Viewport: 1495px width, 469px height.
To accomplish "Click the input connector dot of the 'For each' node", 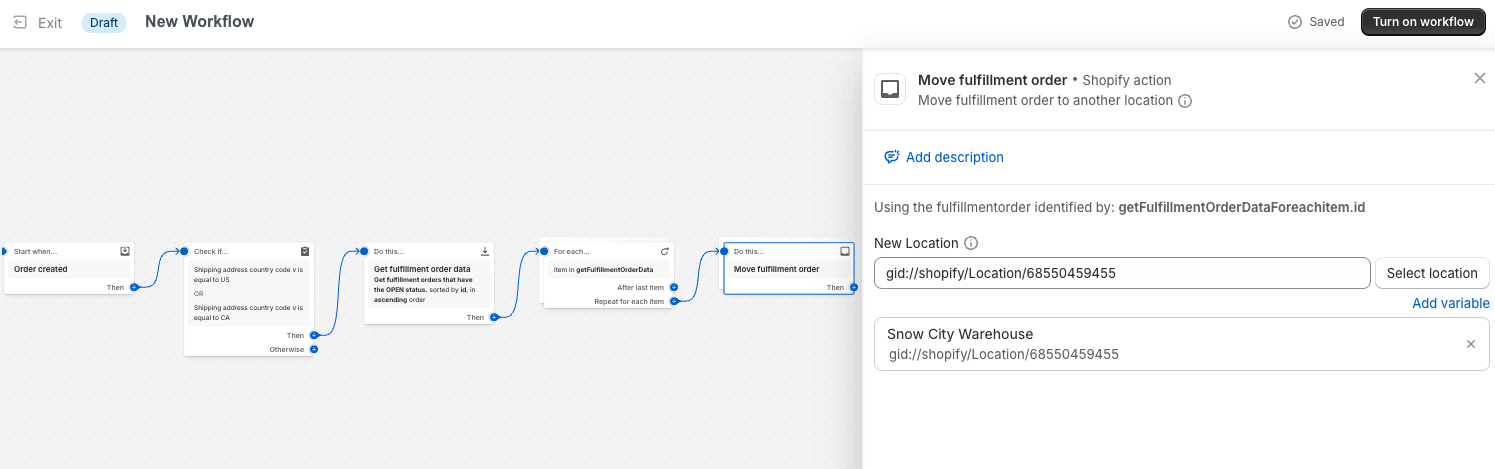I will pos(544,251).
